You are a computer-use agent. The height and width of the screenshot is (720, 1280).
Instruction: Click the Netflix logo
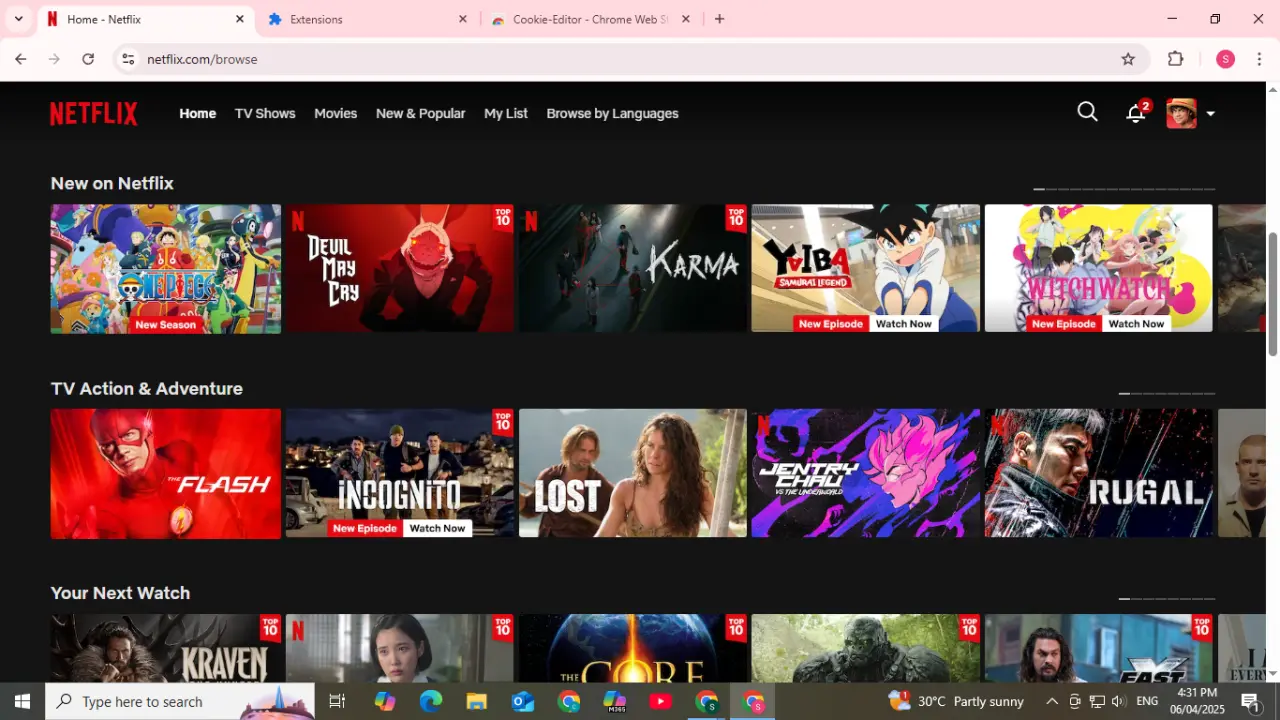tap(94, 113)
